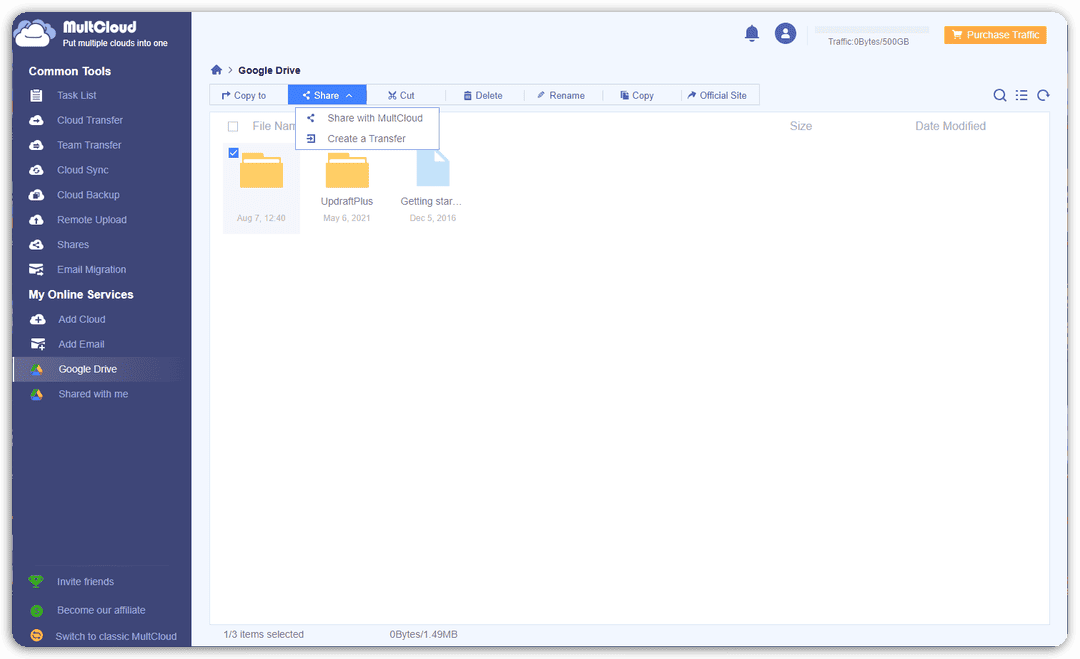Click Add Cloud in sidebar
Screen dimensions: 1080x659
pyautogui.click(x=82, y=319)
